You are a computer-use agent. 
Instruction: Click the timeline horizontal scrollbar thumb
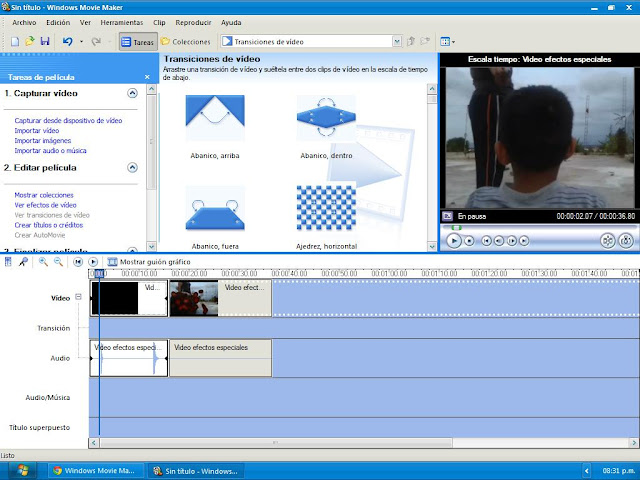276,443
